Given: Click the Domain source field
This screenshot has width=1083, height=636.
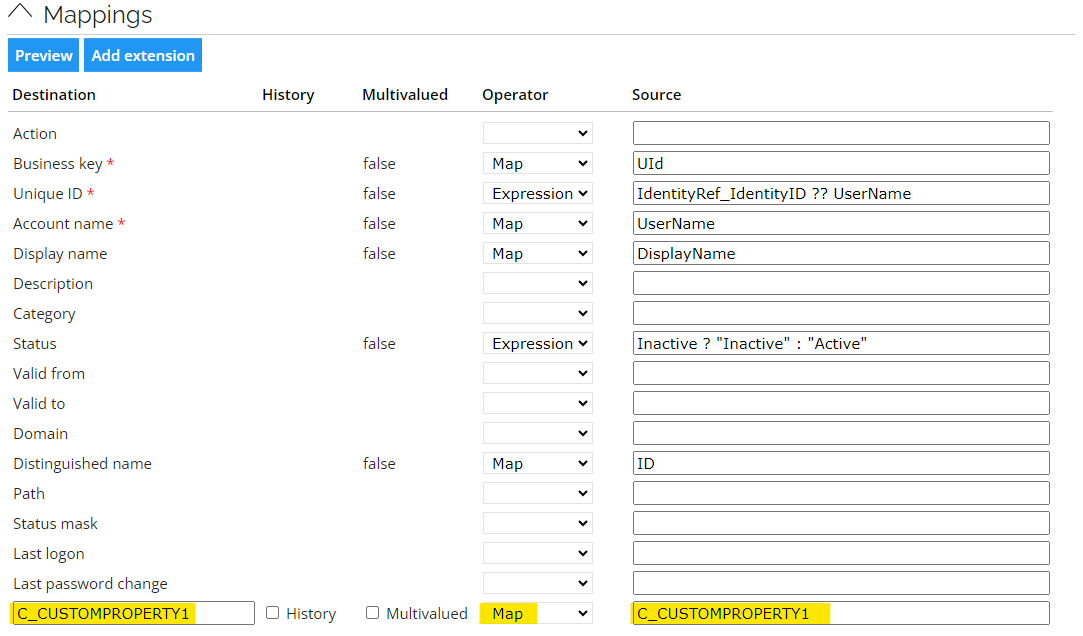Looking at the screenshot, I should [841, 434].
